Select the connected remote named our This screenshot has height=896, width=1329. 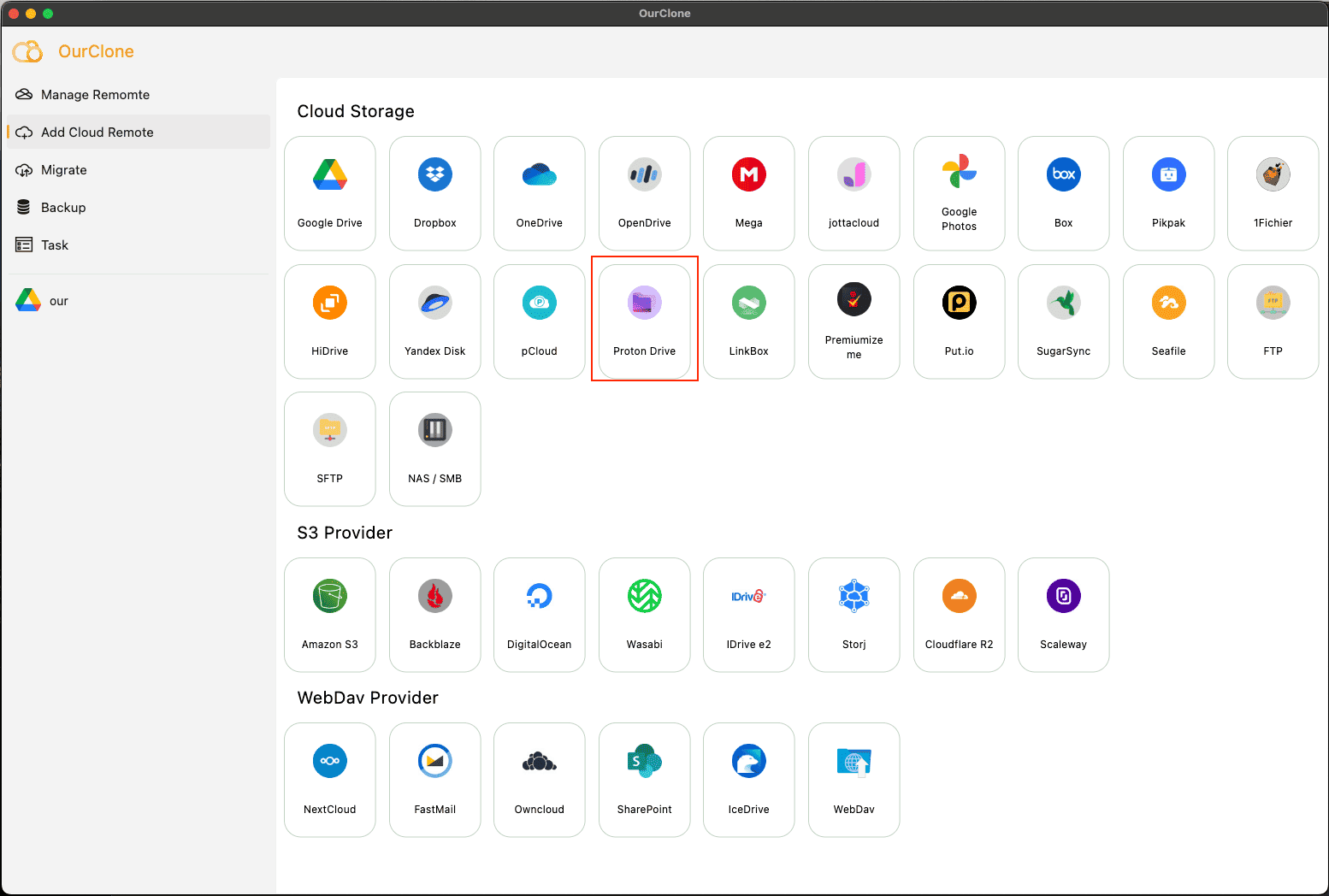click(x=58, y=300)
